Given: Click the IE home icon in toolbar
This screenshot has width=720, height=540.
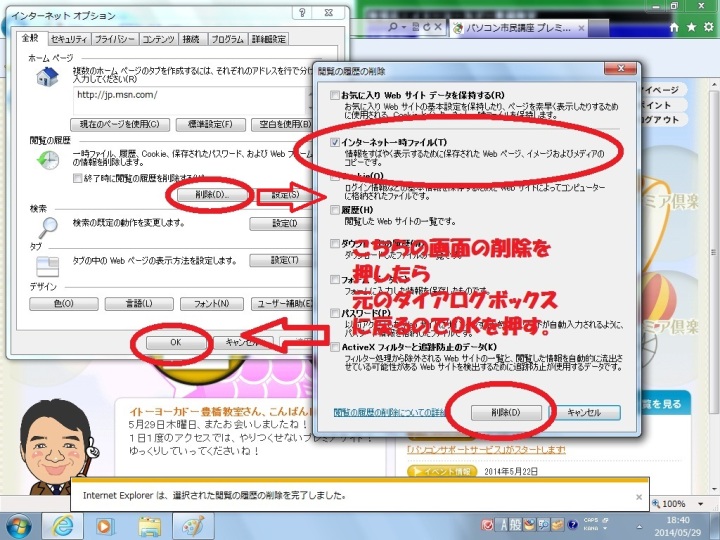Looking at the screenshot, I should pos(672,27).
